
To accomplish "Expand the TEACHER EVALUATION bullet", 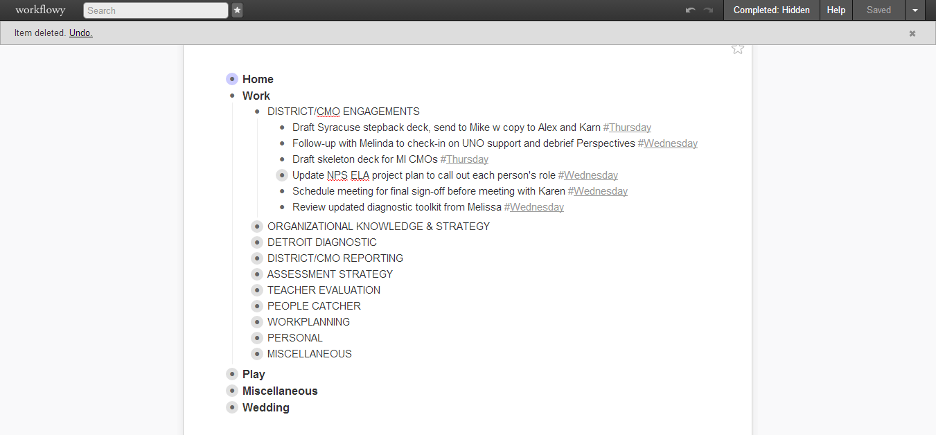I will 257,290.
